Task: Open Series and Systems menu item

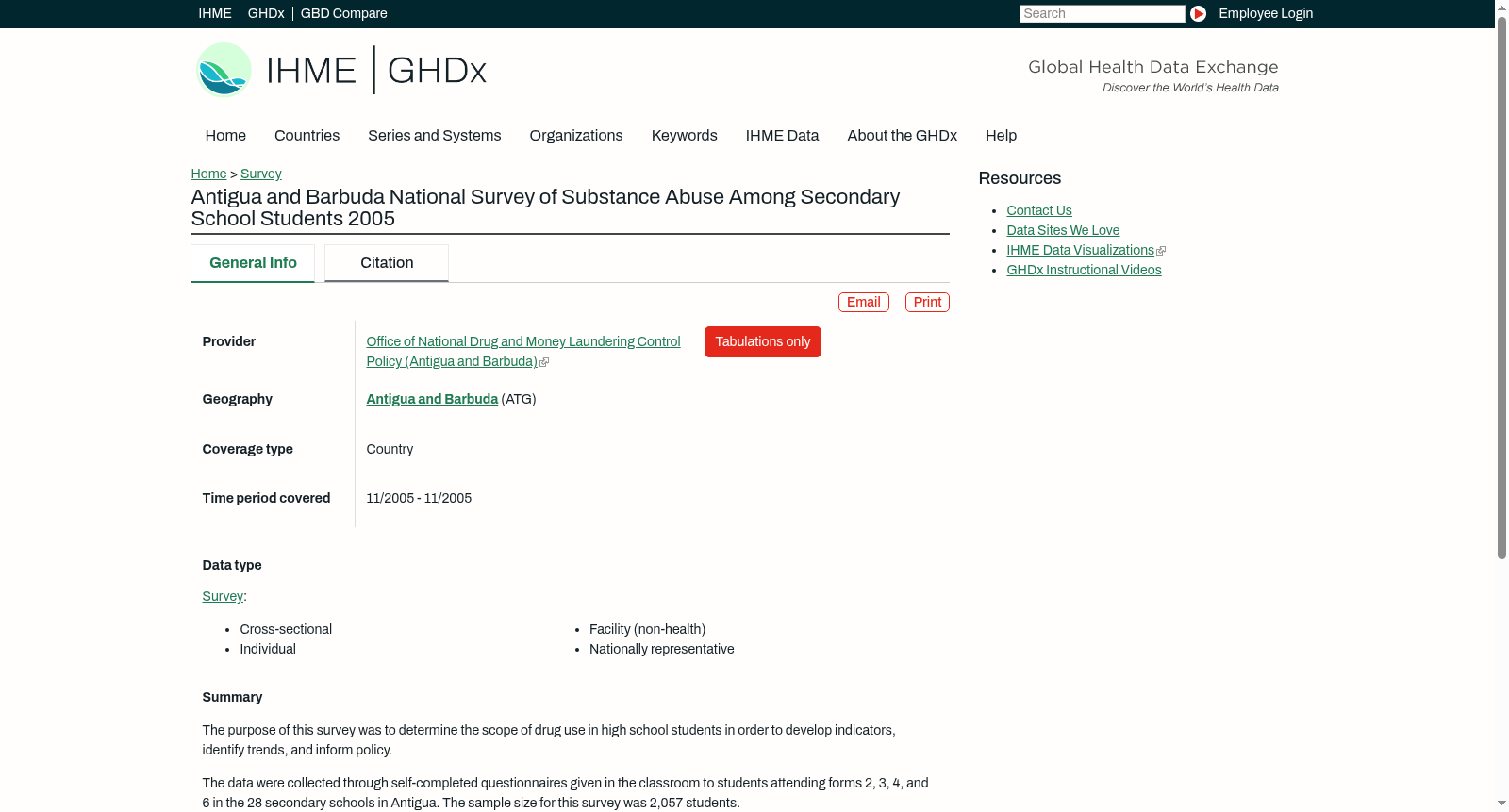Action: (x=434, y=135)
